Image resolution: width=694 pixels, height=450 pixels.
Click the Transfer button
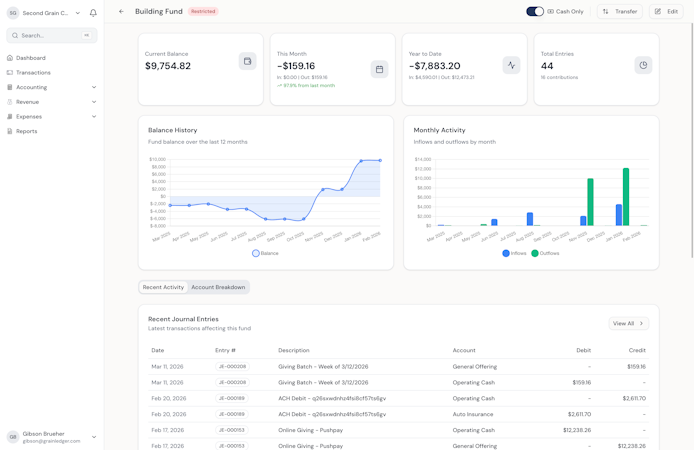click(620, 12)
